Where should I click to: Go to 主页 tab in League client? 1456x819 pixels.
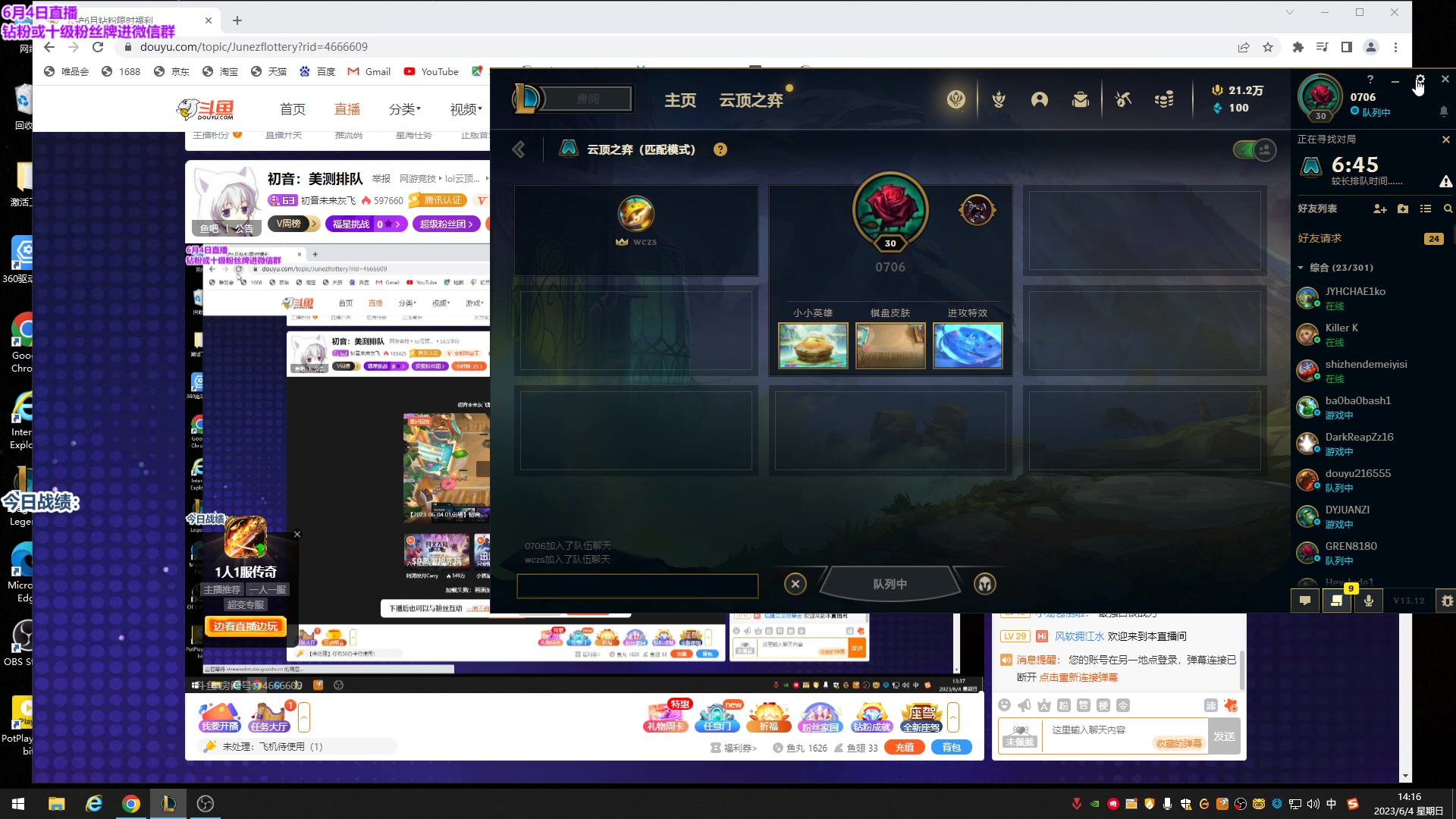[680, 100]
